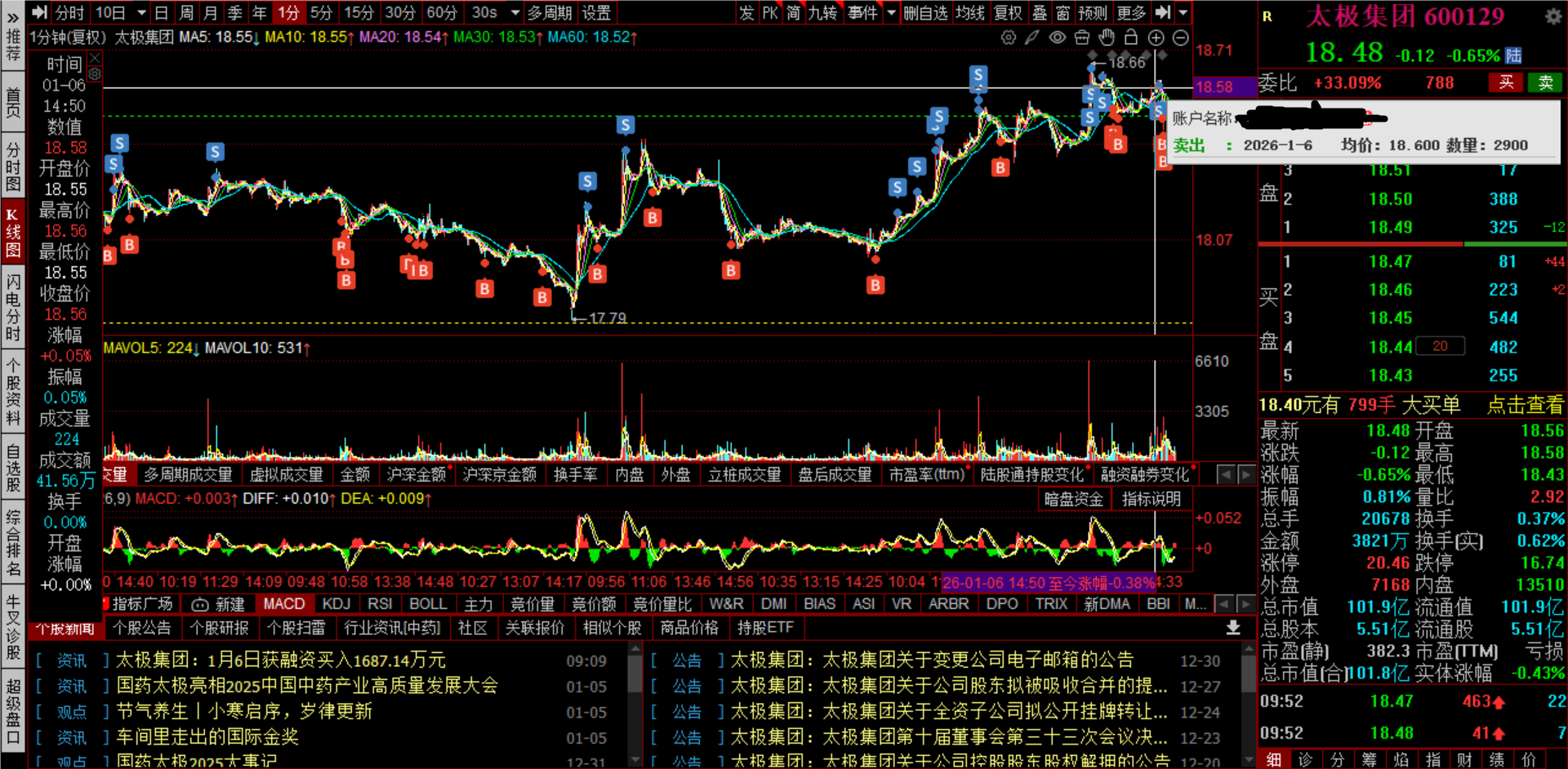Open the info panel's small gear settings
The image size is (1568, 769).
click(95, 74)
